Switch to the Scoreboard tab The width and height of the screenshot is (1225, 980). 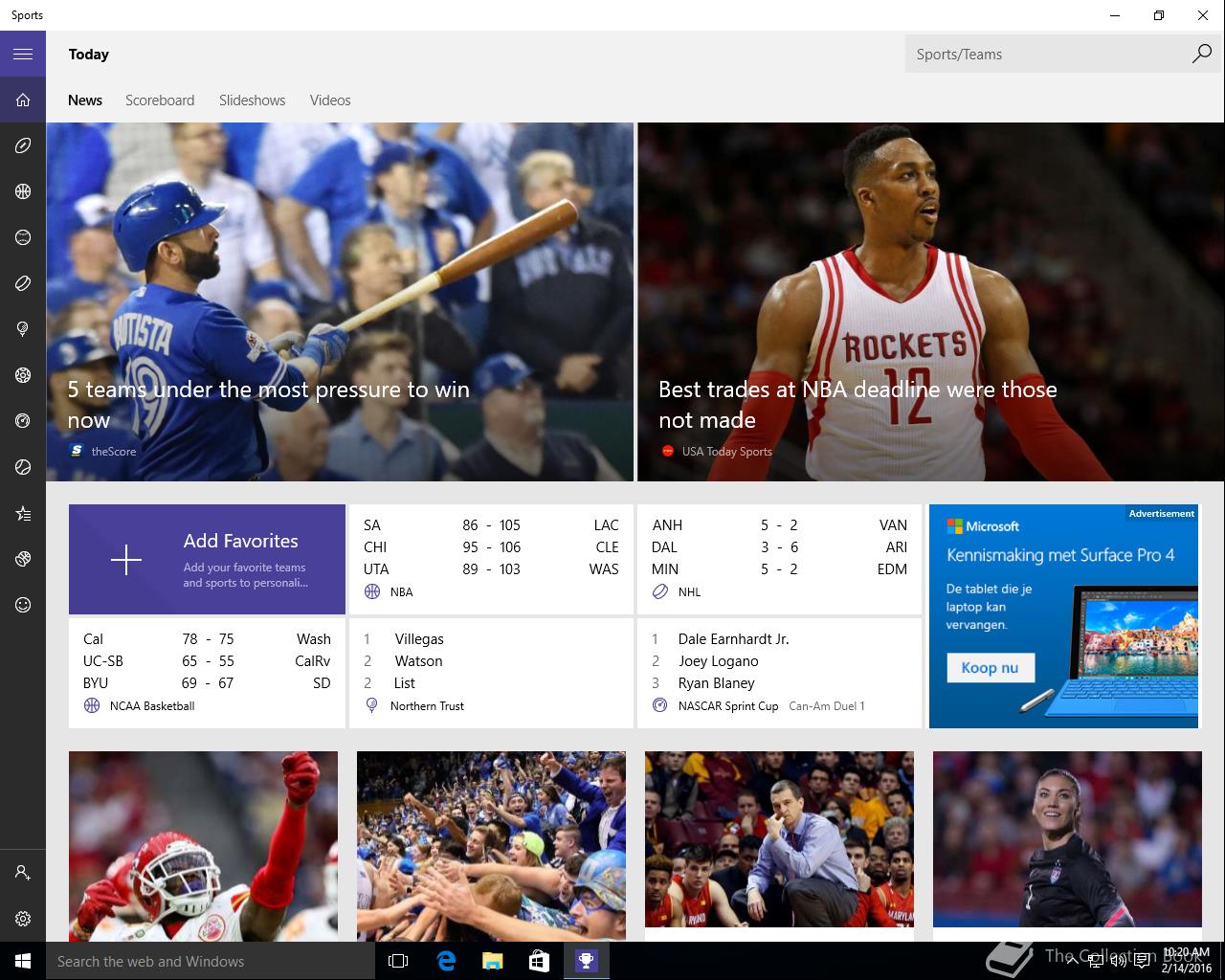click(x=160, y=100)
